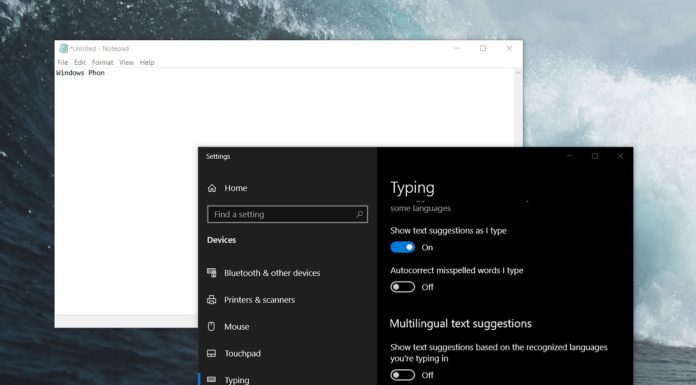Click the keyboard icon next to Typing
This screenshot has height=385, width=696.
(212, 380)
